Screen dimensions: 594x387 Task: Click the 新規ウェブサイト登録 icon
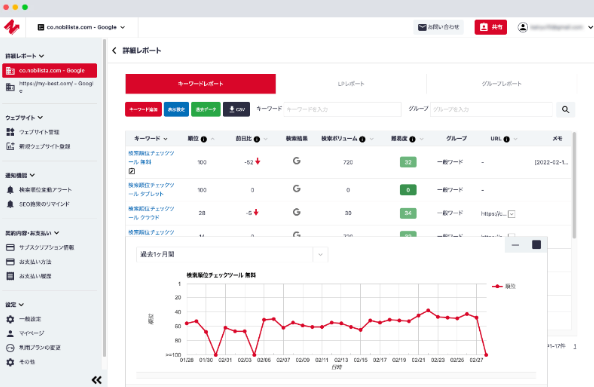click(x=10, y=146)
